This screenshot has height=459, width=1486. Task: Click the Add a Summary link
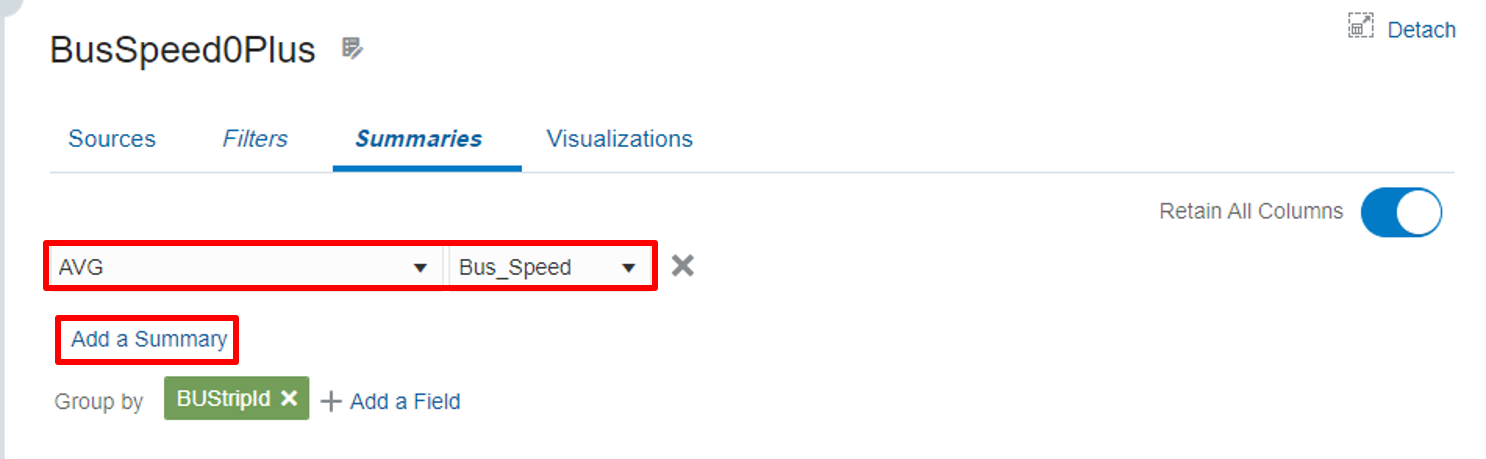pyautogui.click(x=149, y=339)
